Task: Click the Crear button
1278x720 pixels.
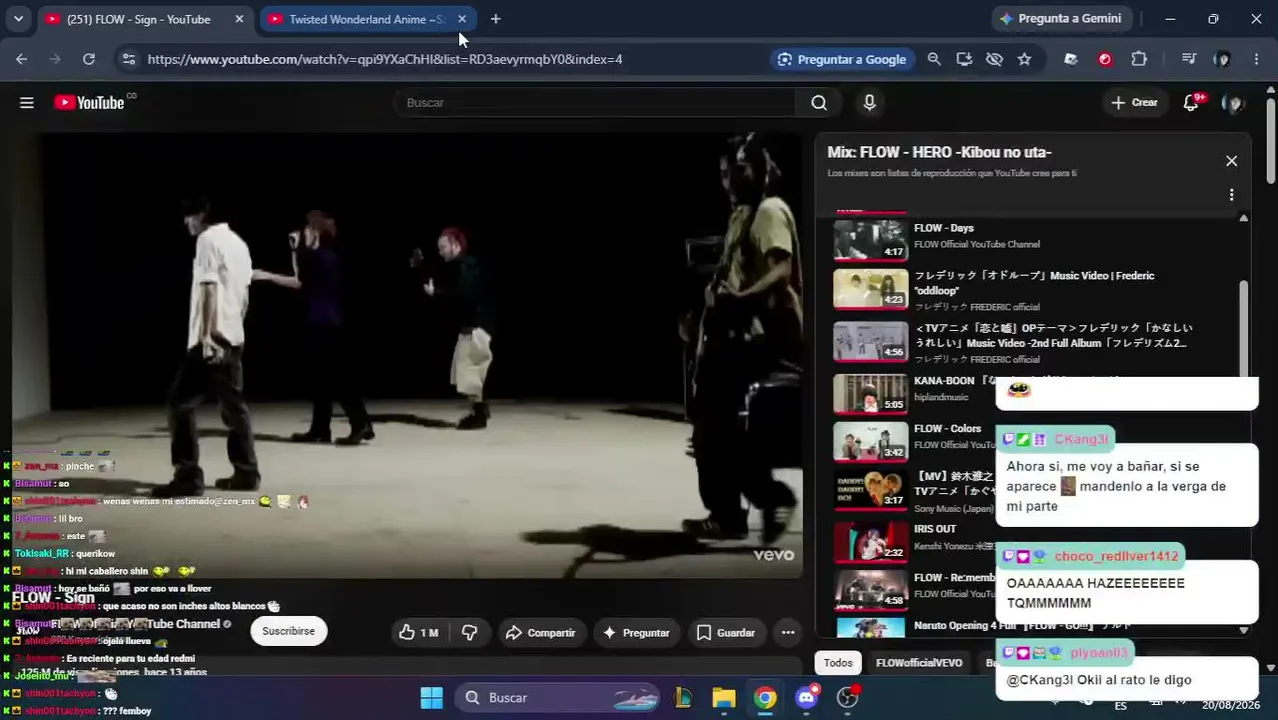Action: [x=1134, y=102]
